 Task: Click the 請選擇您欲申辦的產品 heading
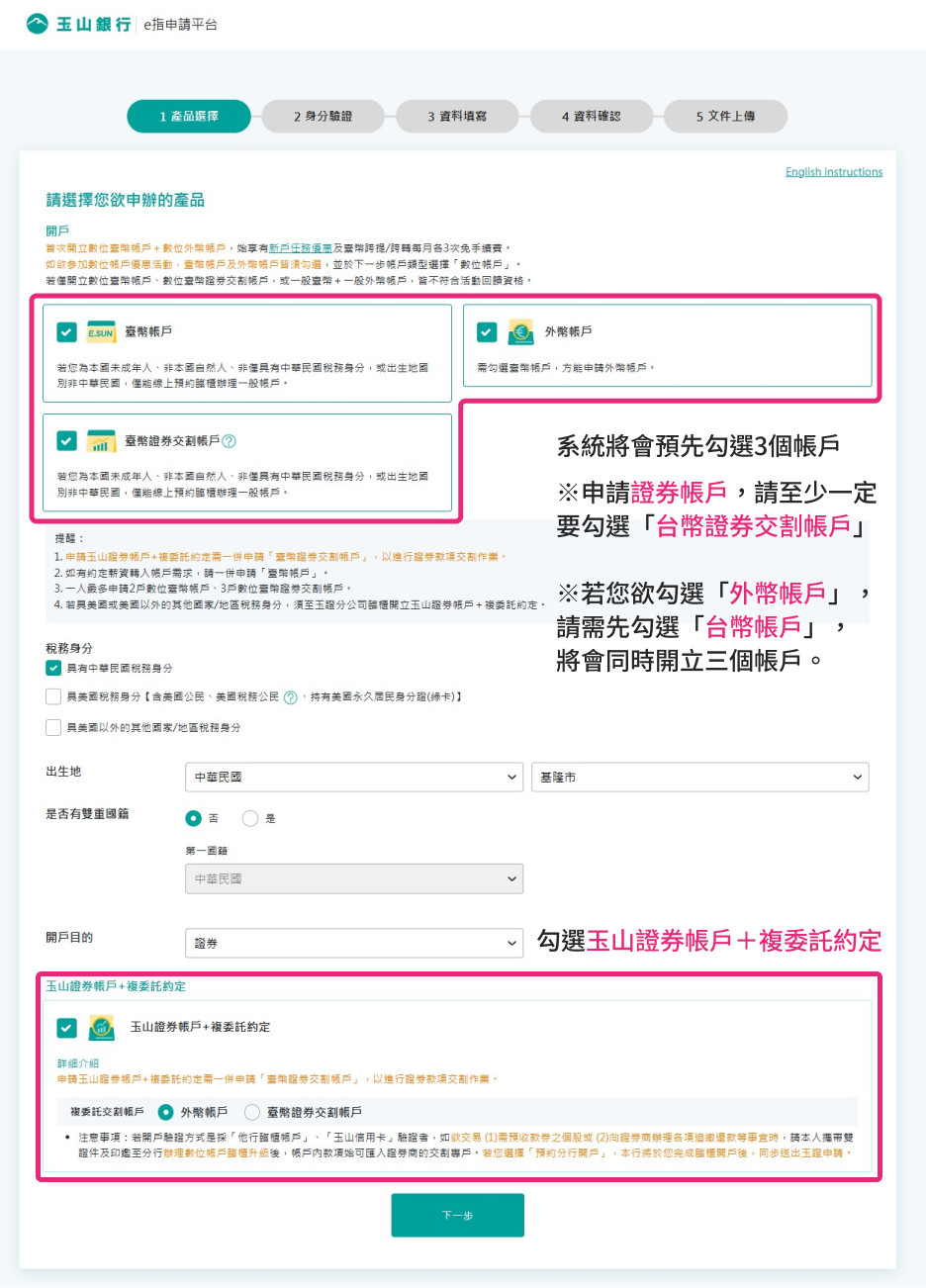tap(126, 201)
